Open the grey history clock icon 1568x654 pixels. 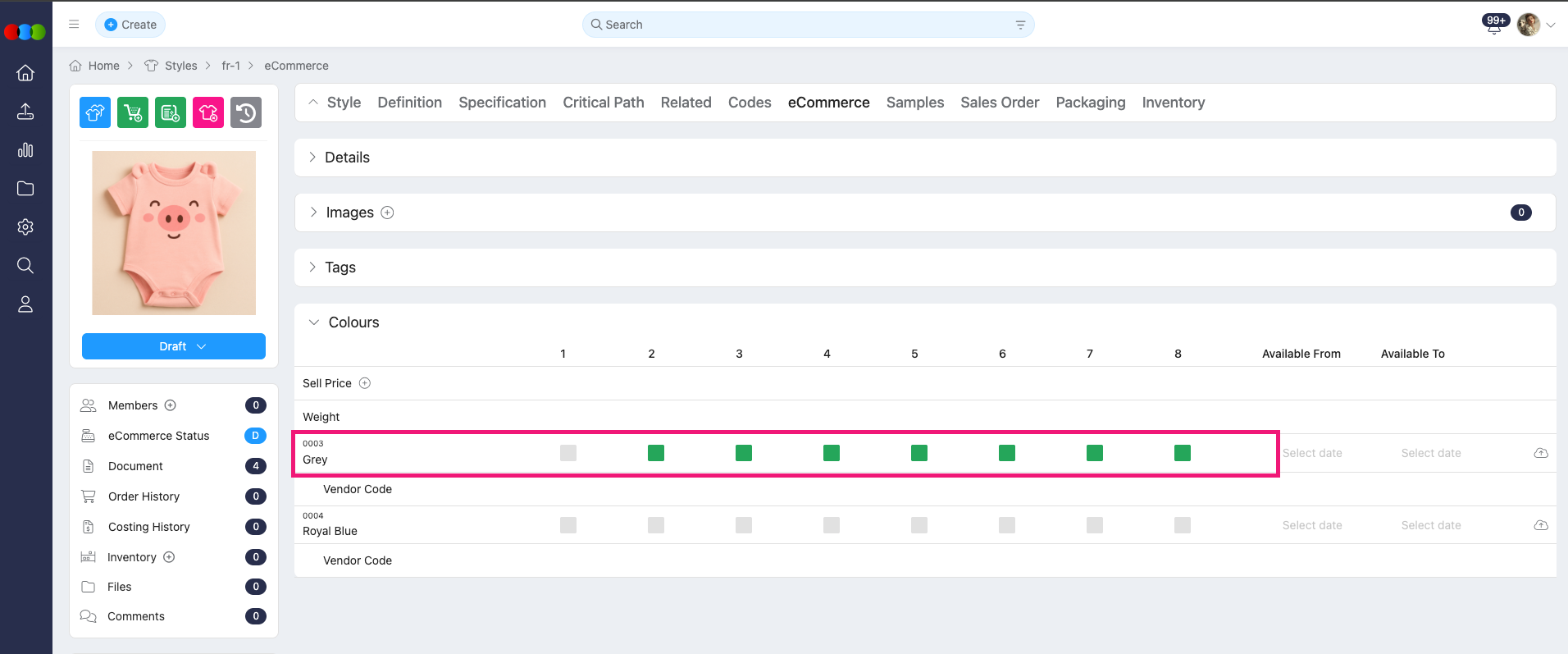pyautogui.click(x=246, y=112)
